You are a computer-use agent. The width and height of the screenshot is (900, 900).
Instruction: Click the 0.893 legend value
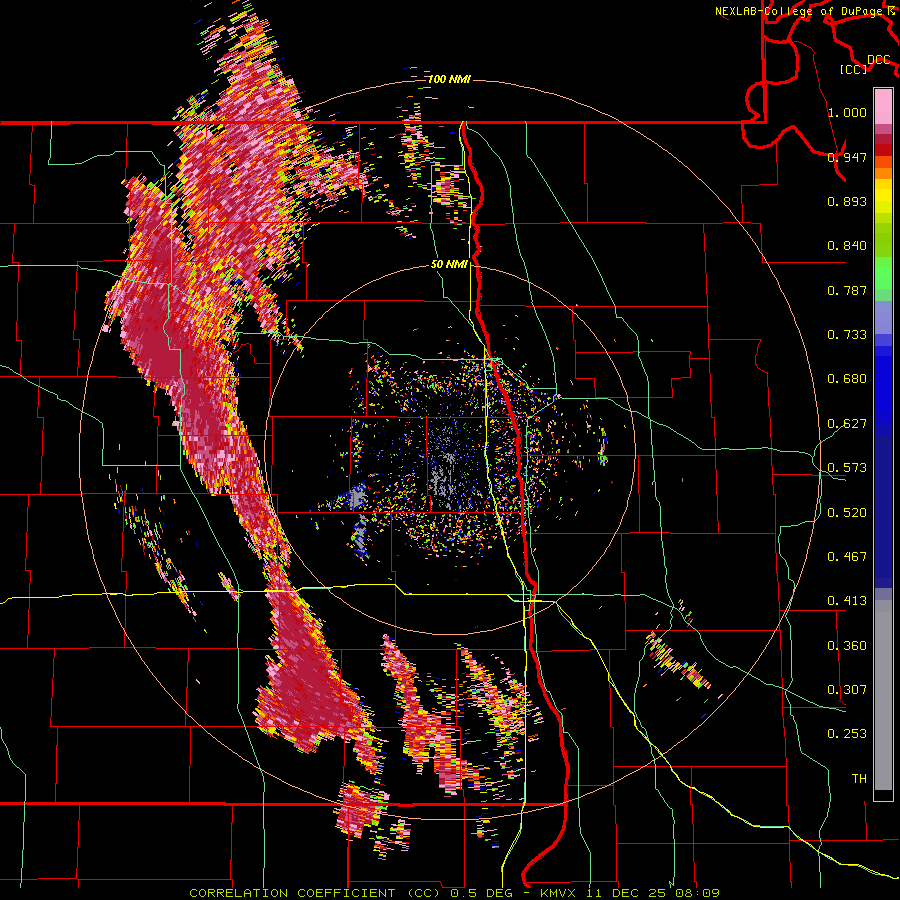847,201
